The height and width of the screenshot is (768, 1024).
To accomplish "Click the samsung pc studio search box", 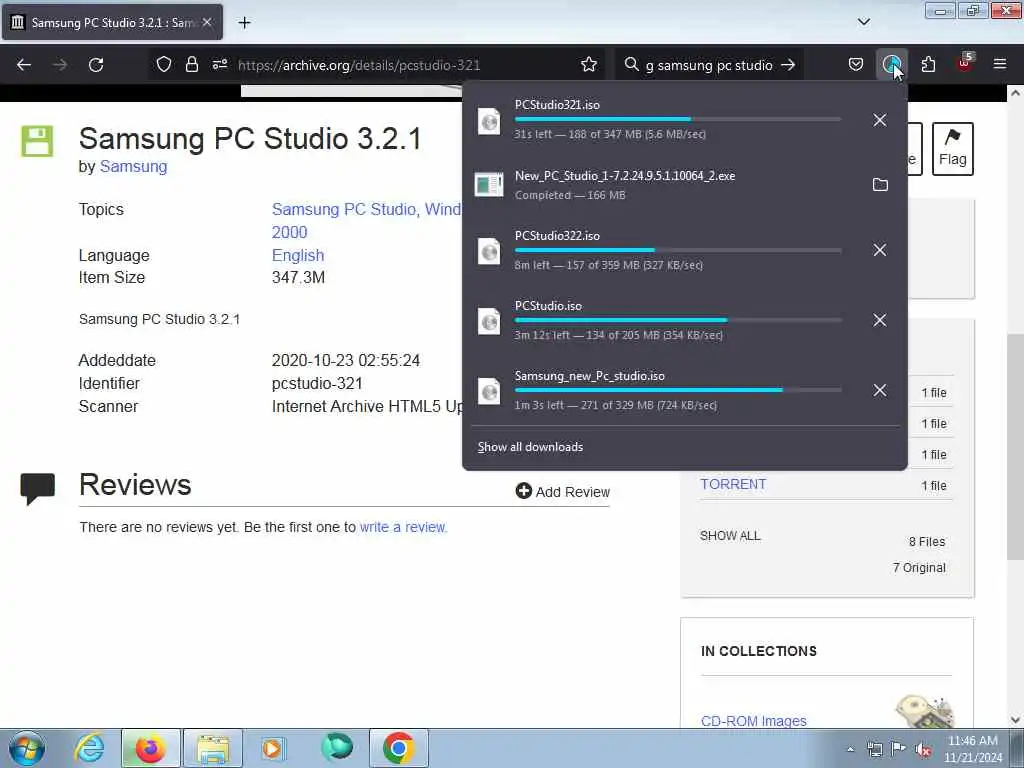I will point(709,65).
